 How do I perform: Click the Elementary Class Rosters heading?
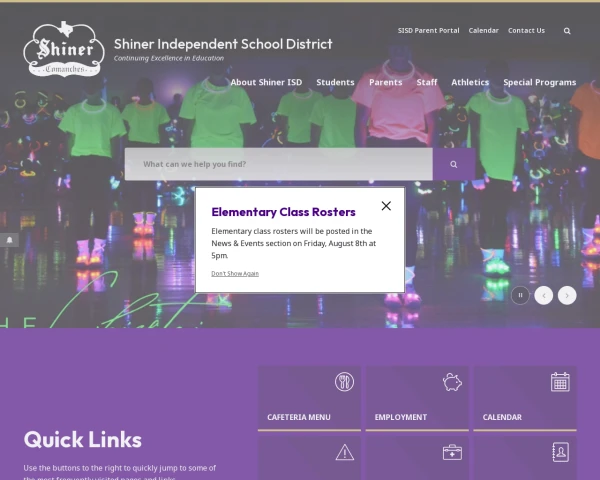click(x=284, y=212)
